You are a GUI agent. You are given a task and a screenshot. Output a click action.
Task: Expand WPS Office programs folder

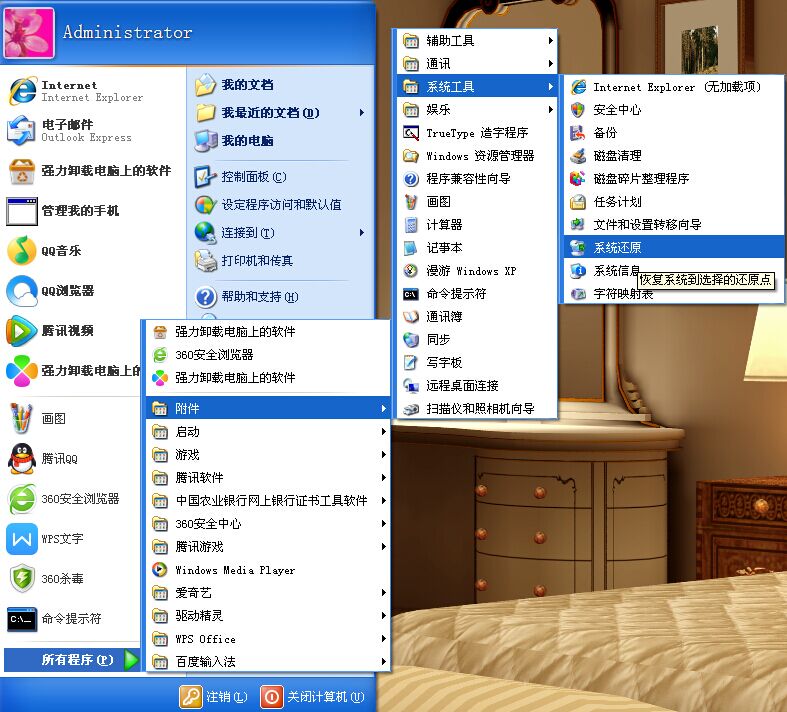click(269, 639)
